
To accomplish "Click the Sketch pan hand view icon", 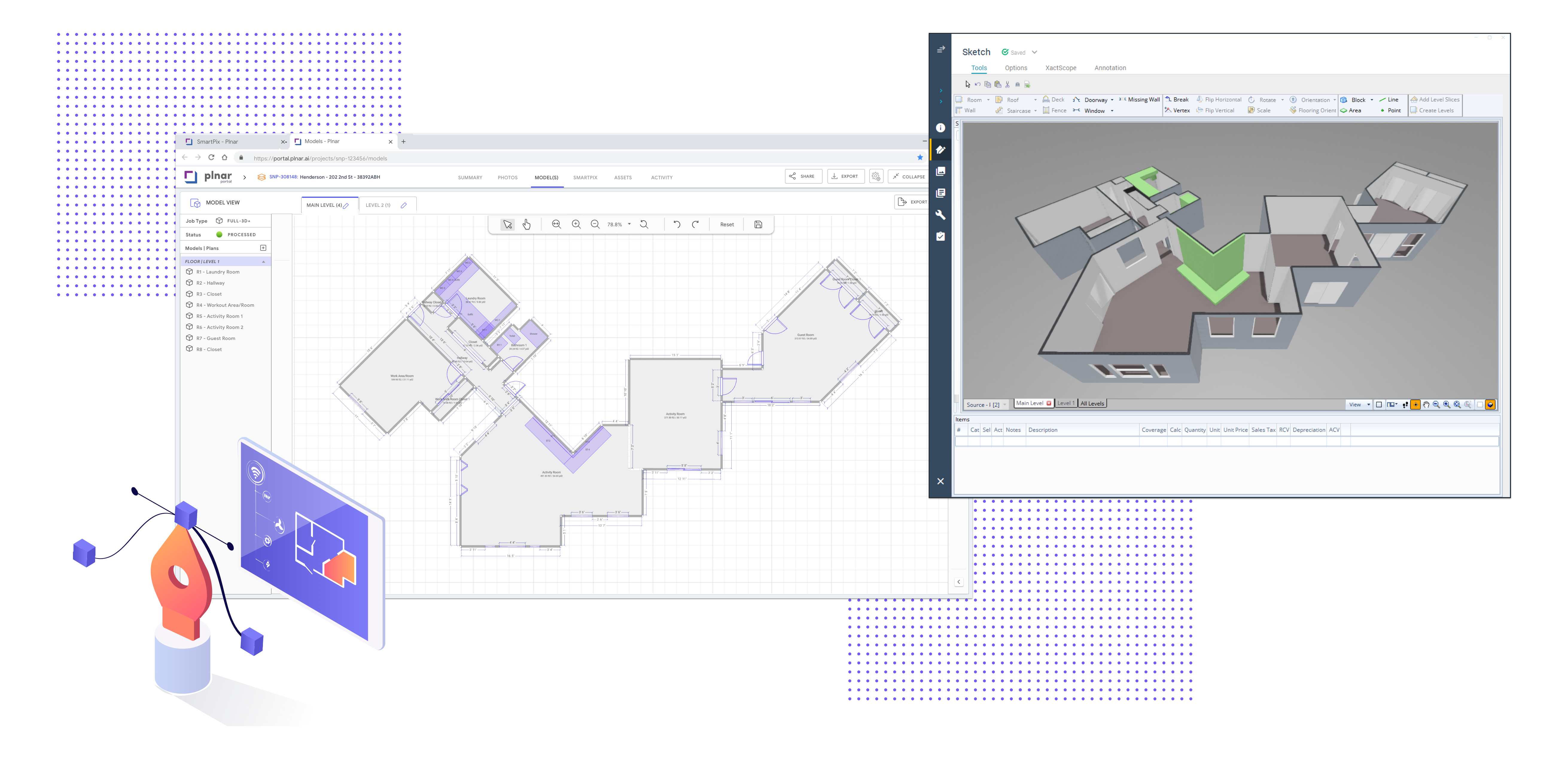I will [1426, 404].
